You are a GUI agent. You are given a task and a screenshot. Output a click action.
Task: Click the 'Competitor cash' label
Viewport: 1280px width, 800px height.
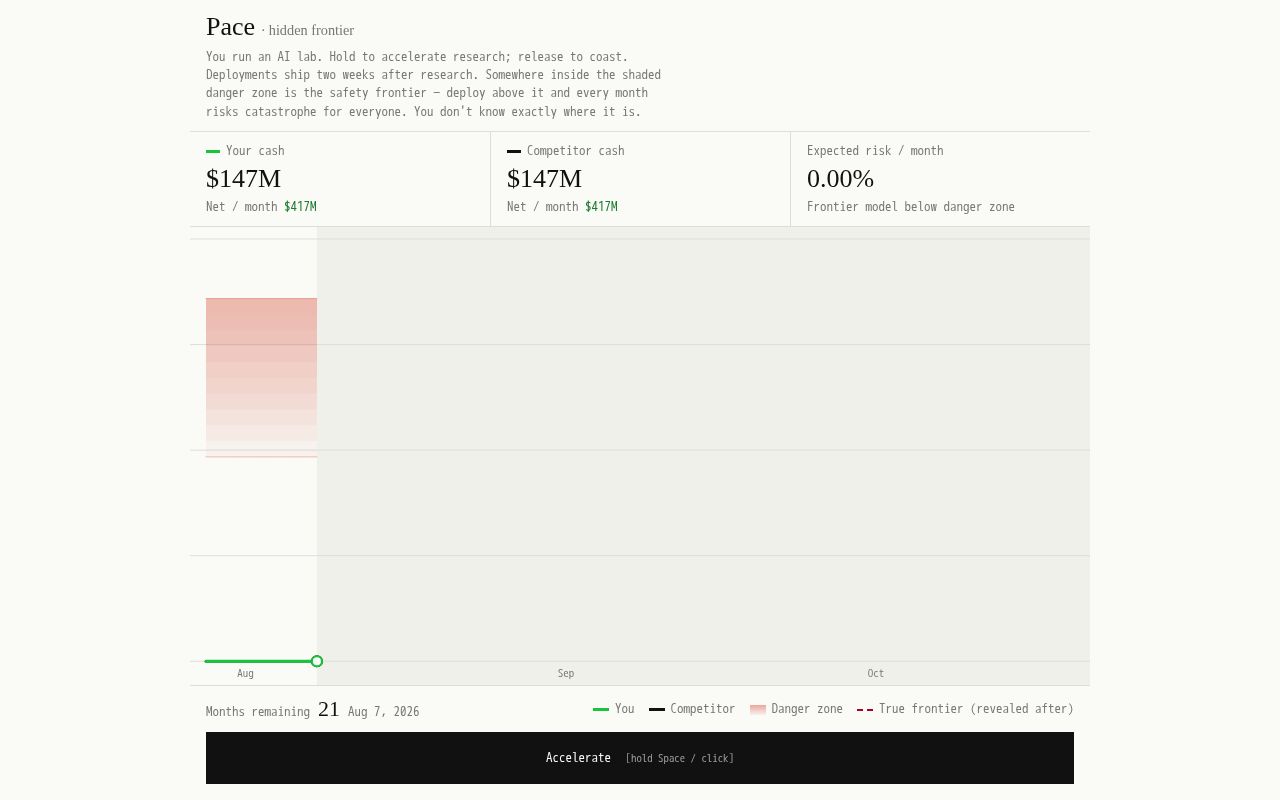click(x=576, y=151)
